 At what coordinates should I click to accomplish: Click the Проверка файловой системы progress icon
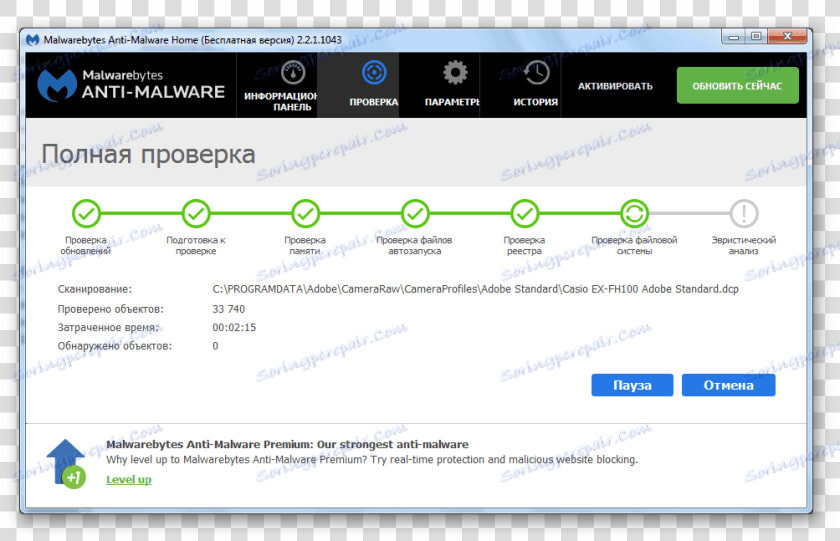[634, 214]
